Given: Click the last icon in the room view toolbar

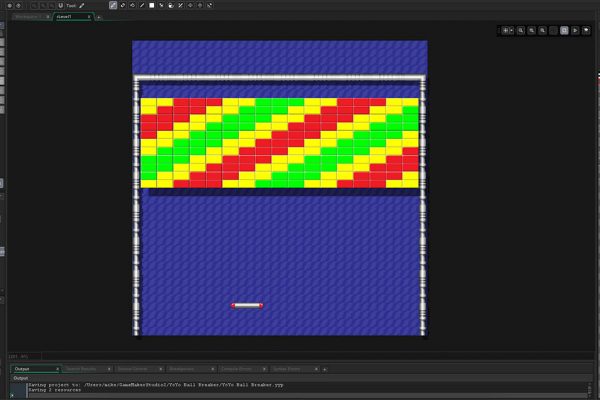Looking at the screenshot, I should (586, 31).
